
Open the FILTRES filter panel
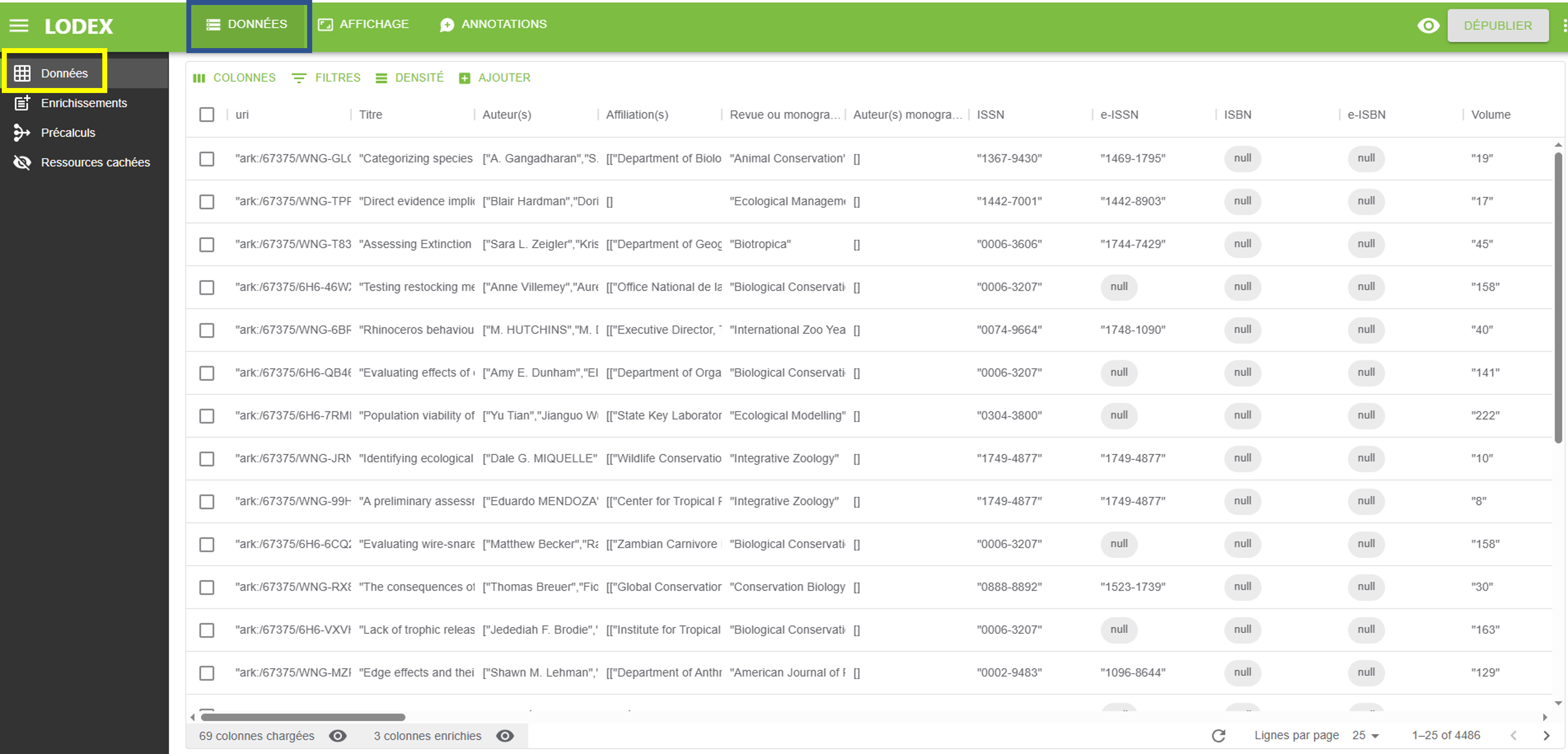[326, 78]
